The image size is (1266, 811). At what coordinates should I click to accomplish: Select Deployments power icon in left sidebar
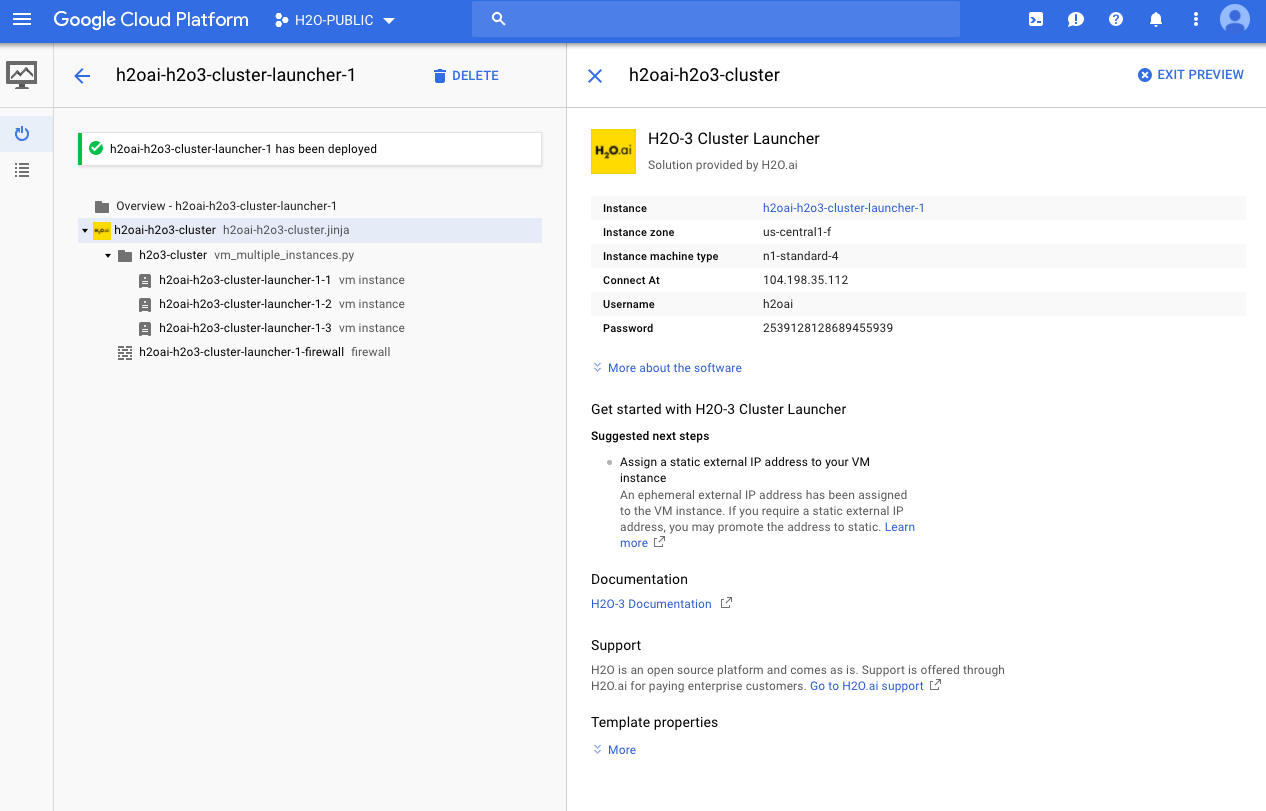(22, 133)
